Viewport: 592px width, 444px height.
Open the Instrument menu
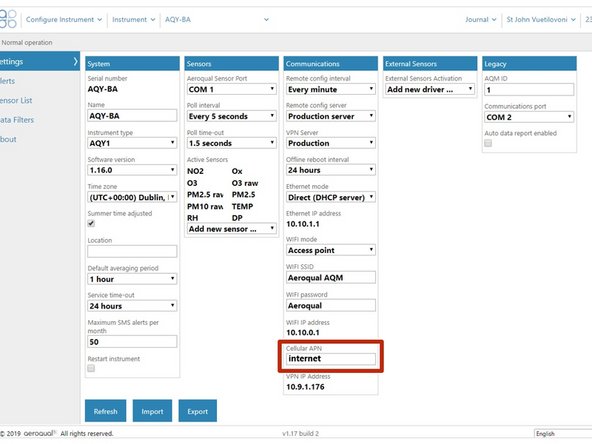click(134, 20)
